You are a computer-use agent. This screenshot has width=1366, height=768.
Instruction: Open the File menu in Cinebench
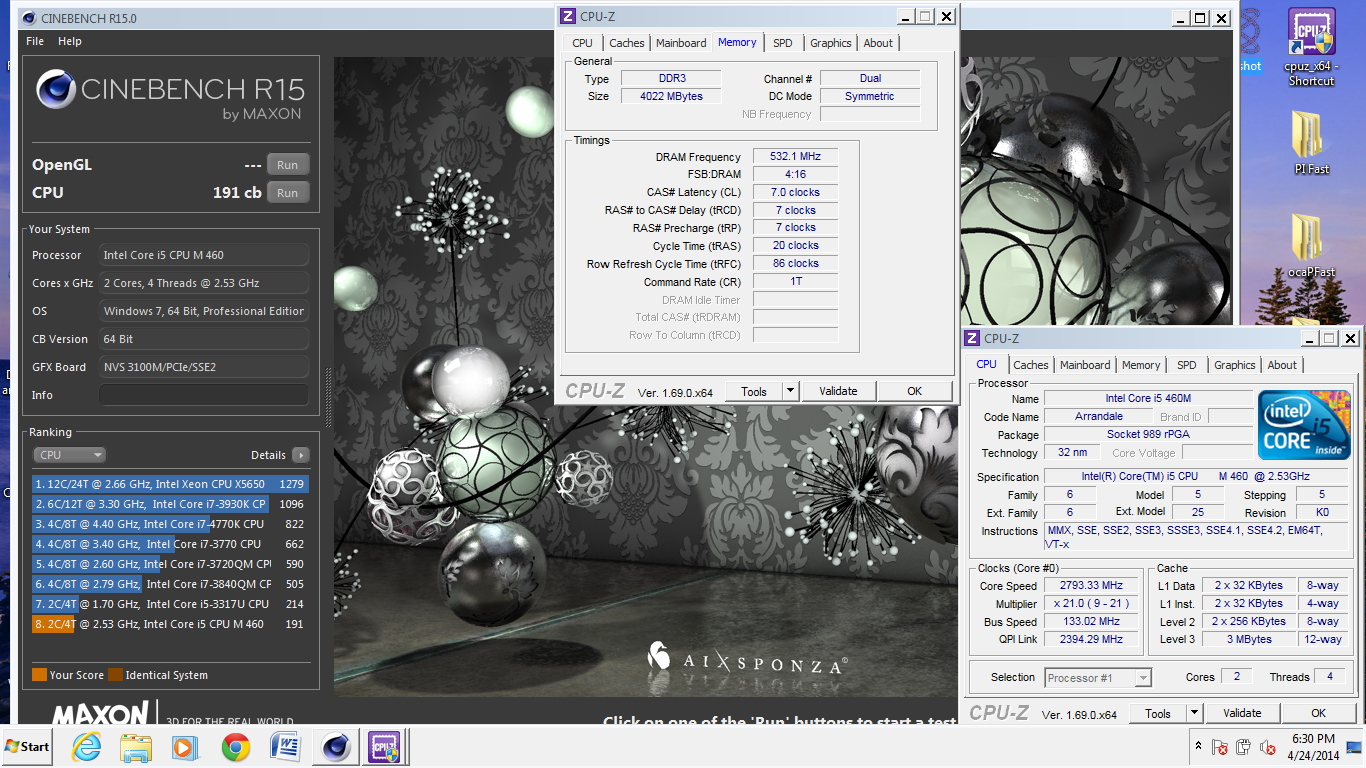coord(35,41)
